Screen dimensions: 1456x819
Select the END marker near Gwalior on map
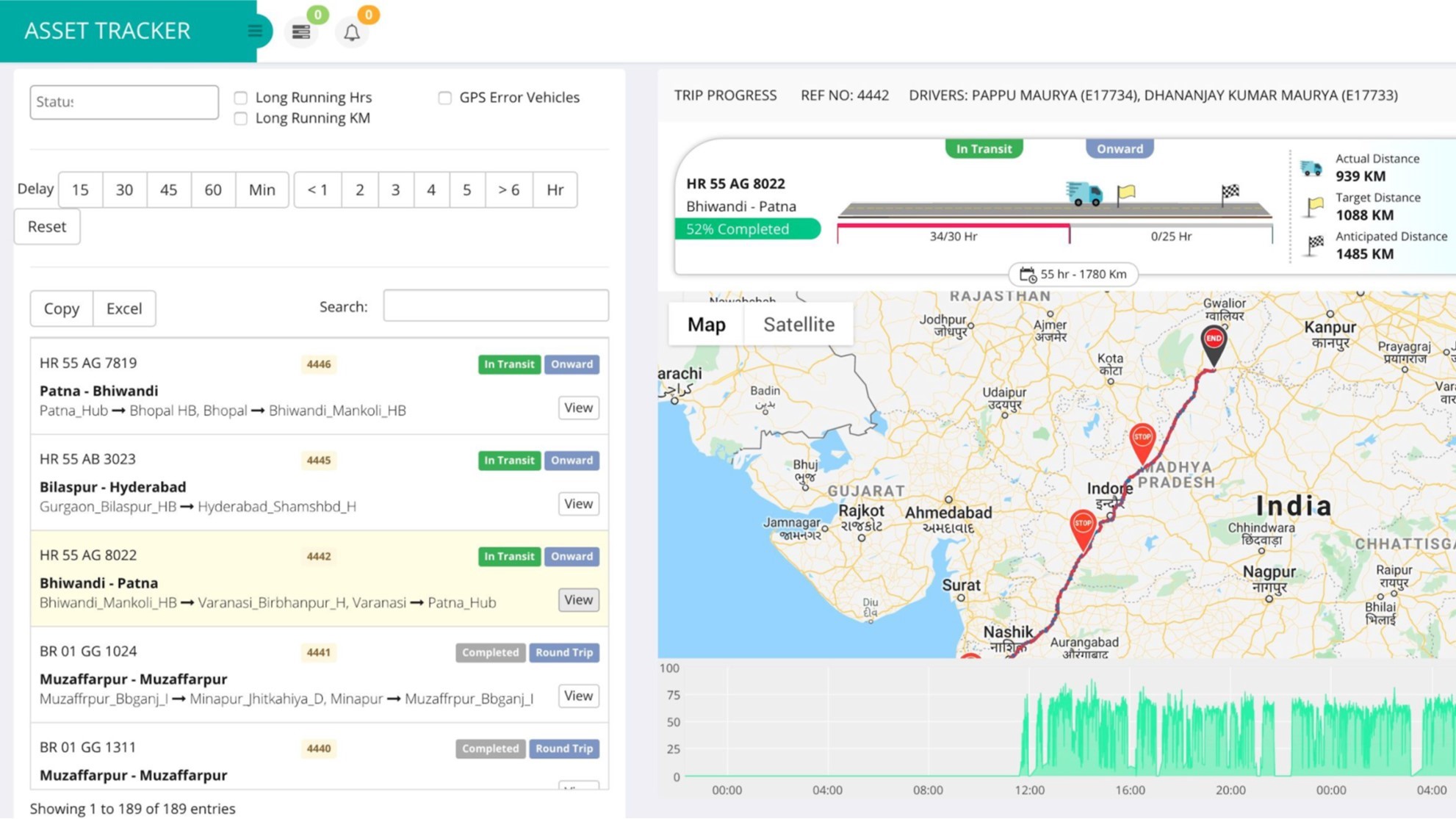1214,345
